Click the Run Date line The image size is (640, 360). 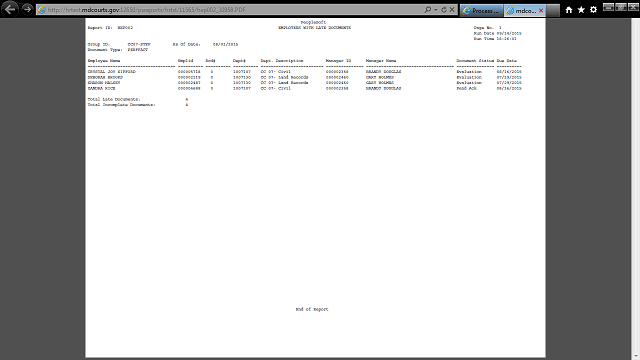[498, 33]
